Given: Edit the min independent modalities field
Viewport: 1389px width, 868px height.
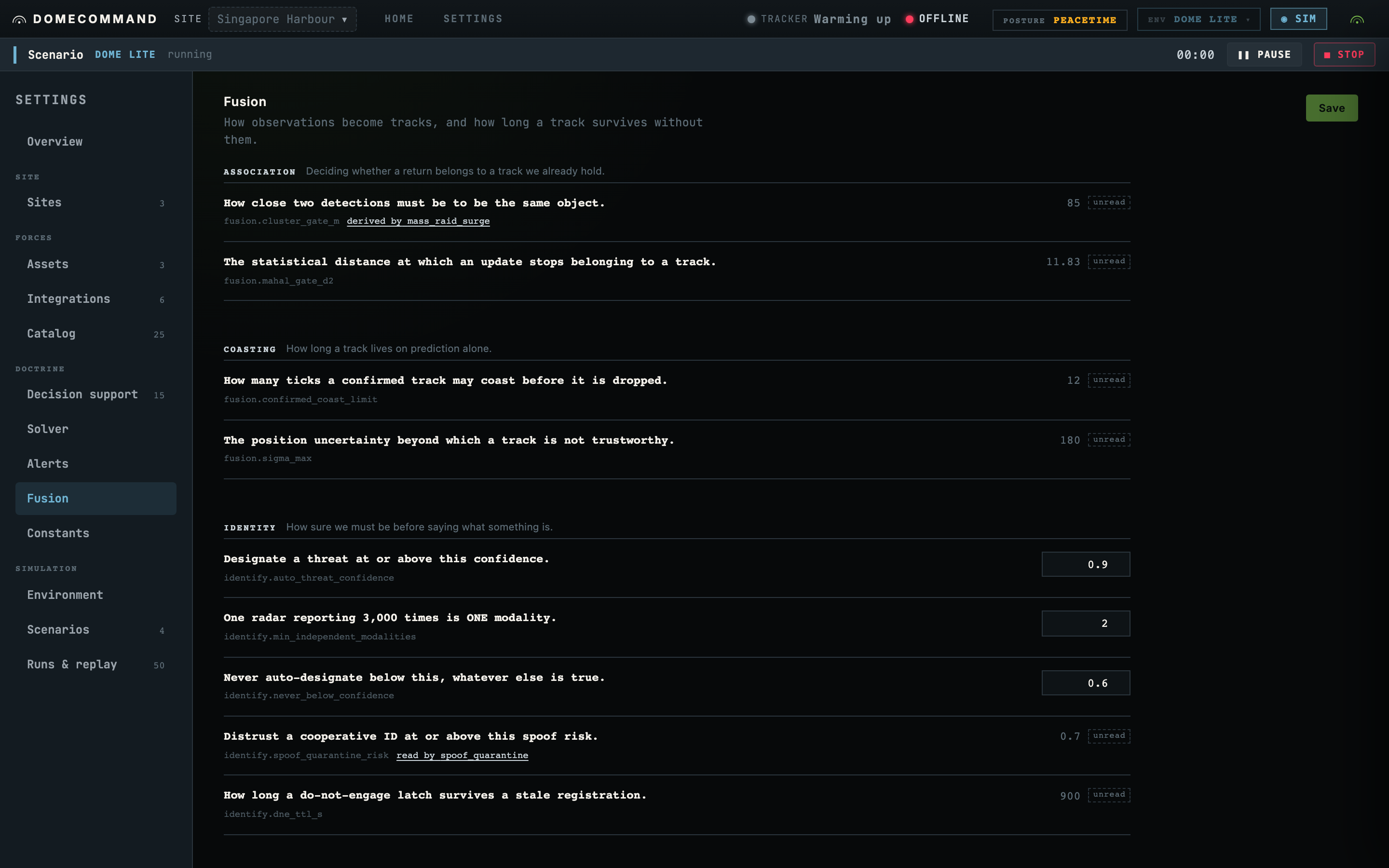Looking at the screenshot, I should 1085,624.
